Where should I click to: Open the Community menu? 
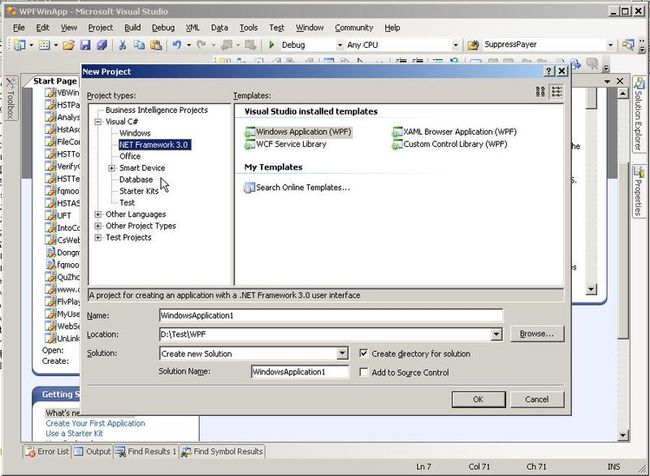click(x=354, y=28)
